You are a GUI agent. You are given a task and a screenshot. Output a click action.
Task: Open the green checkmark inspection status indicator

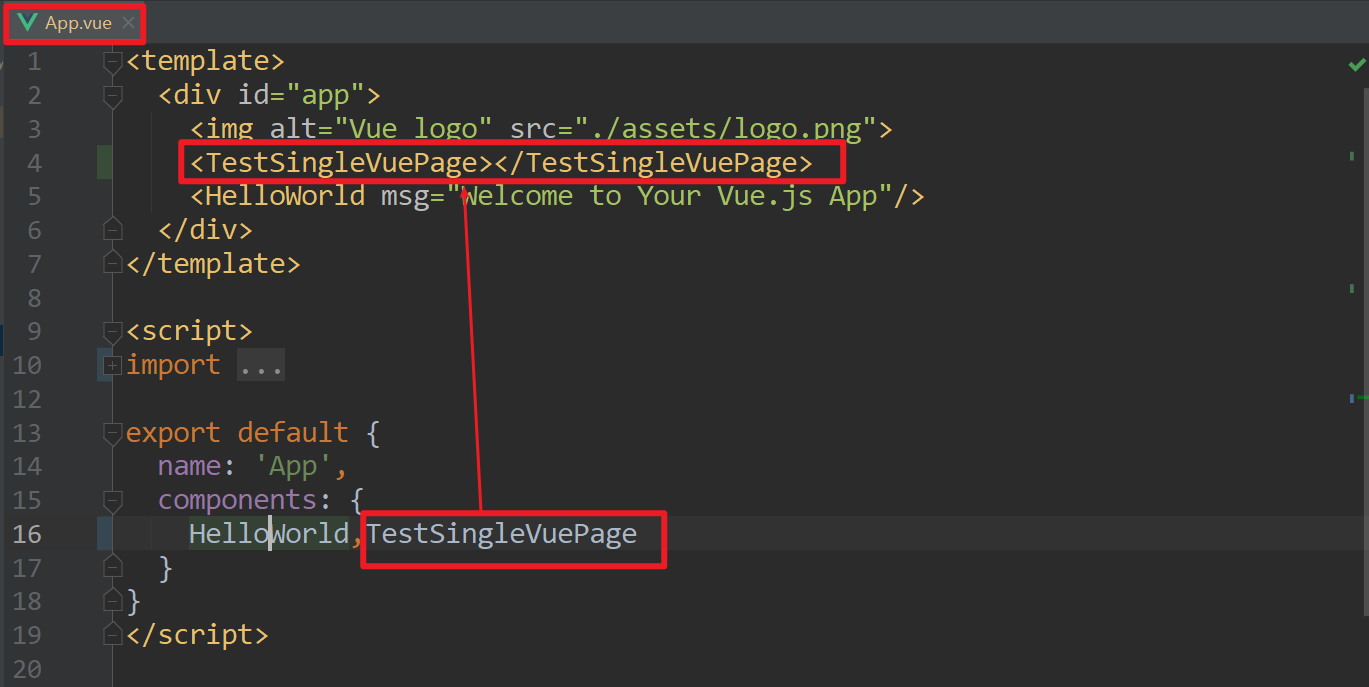tap(1356, 65)
